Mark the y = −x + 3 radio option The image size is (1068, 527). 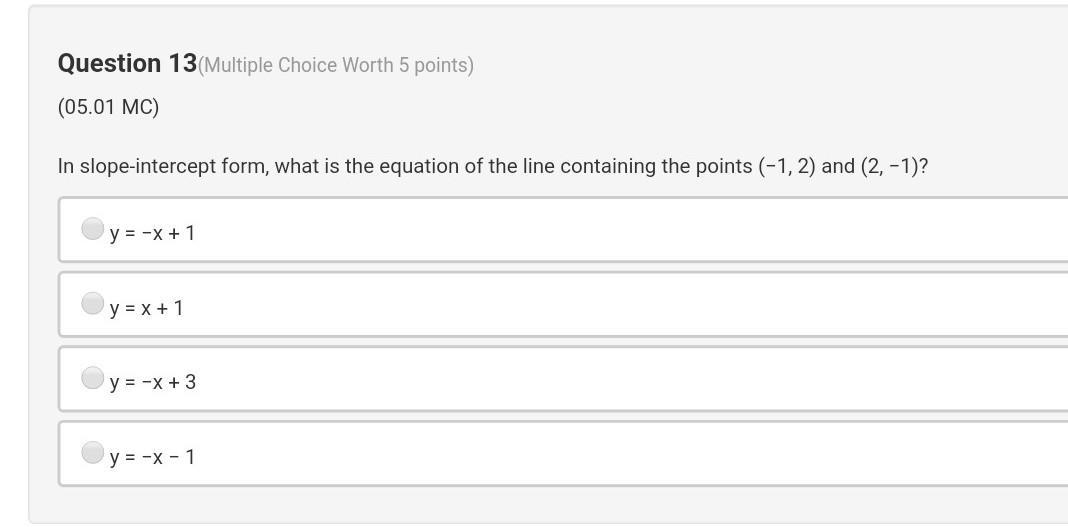92,378
